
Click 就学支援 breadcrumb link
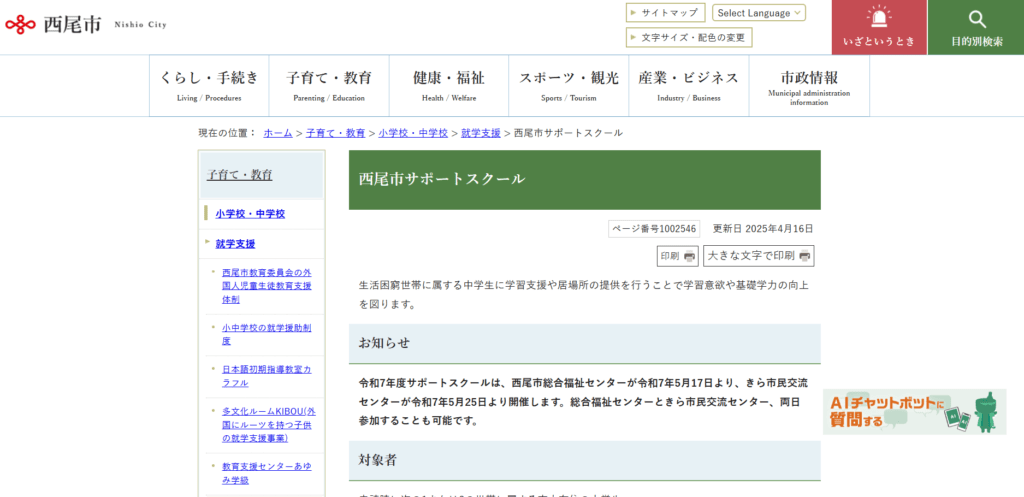[480, 133]
